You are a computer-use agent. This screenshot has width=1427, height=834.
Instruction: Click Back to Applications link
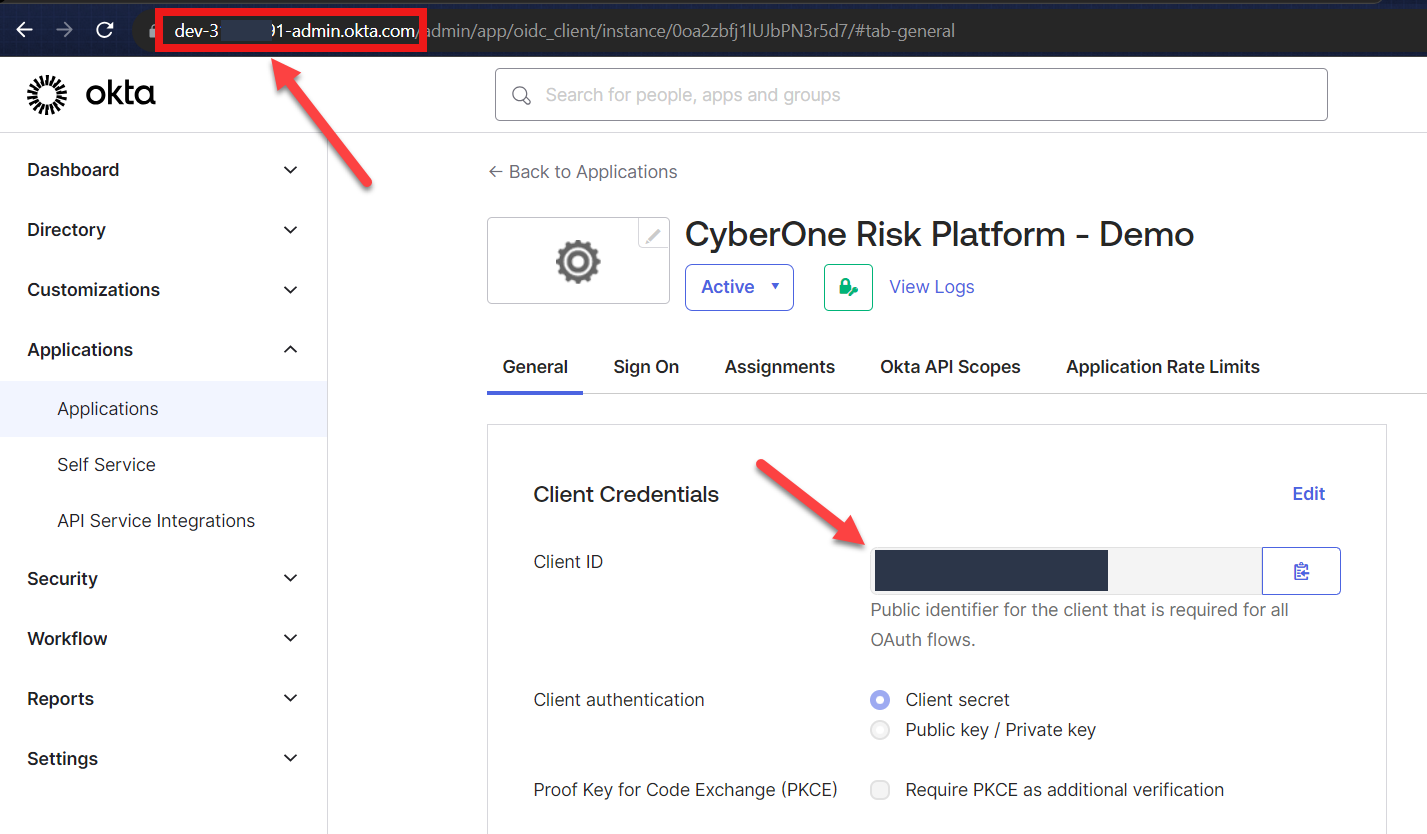pos(582,172)
